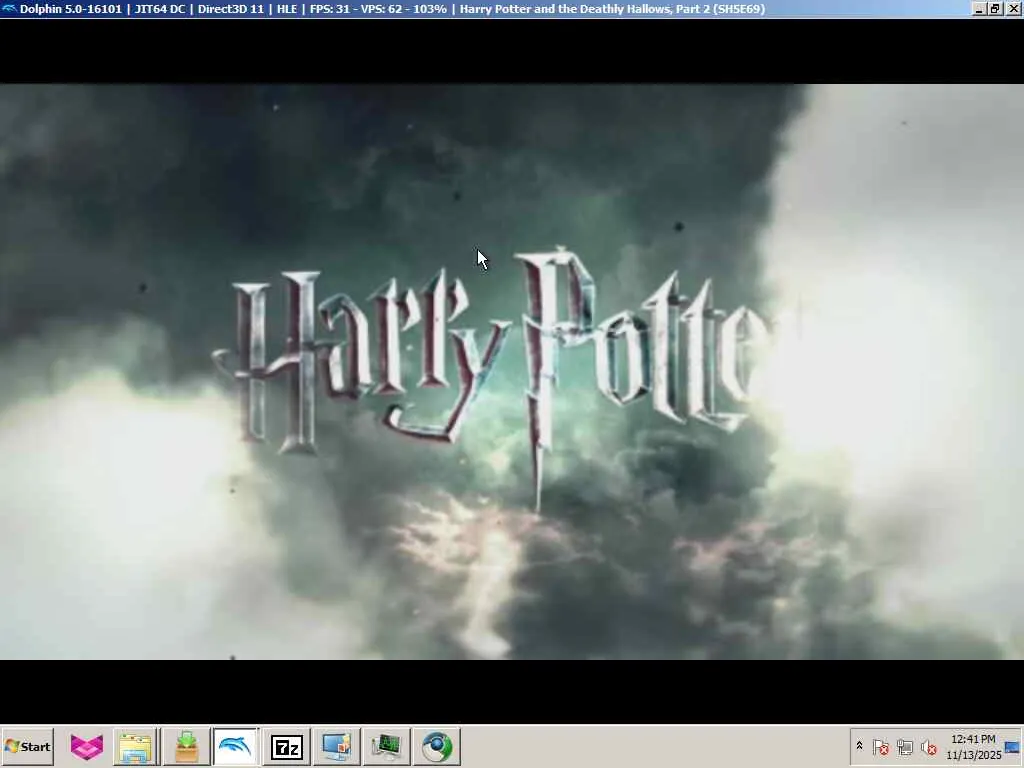Open the muted volume tray icon
The height and width of the screenshot is (768, 1024).
(928, 747)
